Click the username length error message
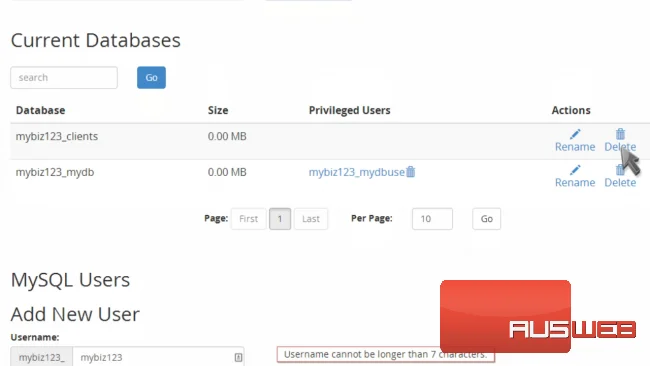Image resolution: width=650 pixels, height=366 pixels. [386, 354]
